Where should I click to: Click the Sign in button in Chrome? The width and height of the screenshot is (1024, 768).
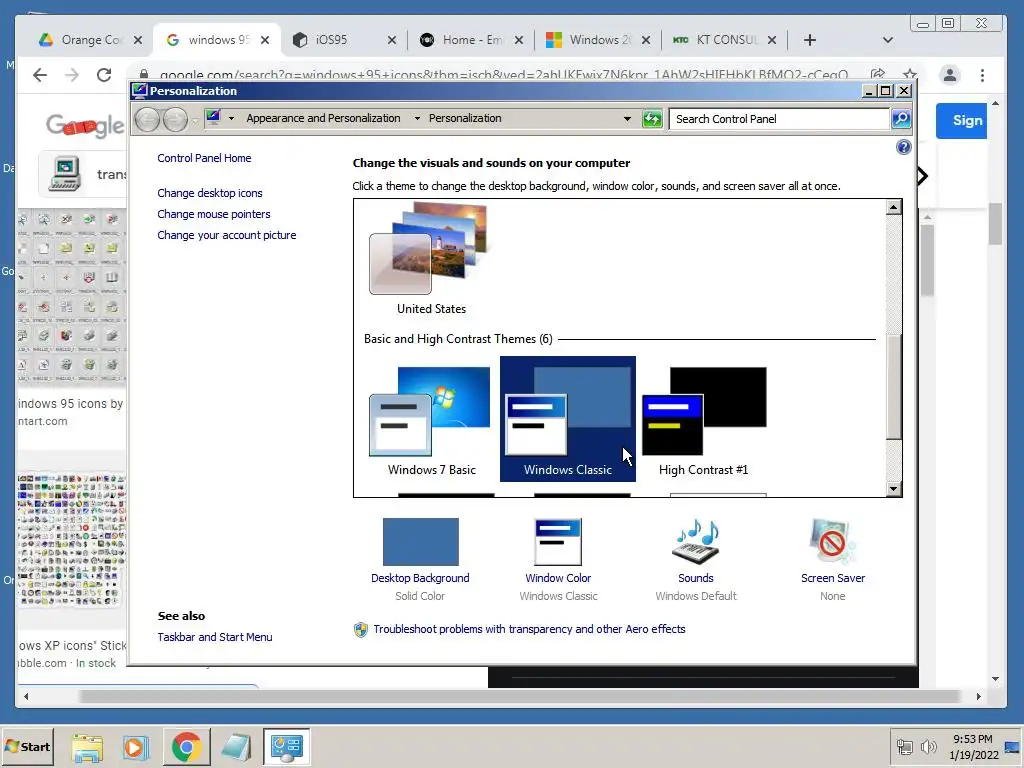962,121
